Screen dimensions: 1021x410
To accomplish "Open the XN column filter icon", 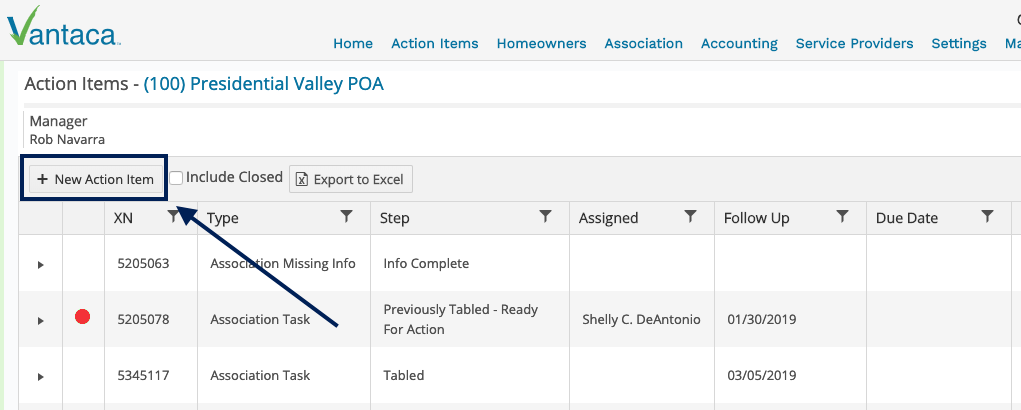I will click(173, 217).
